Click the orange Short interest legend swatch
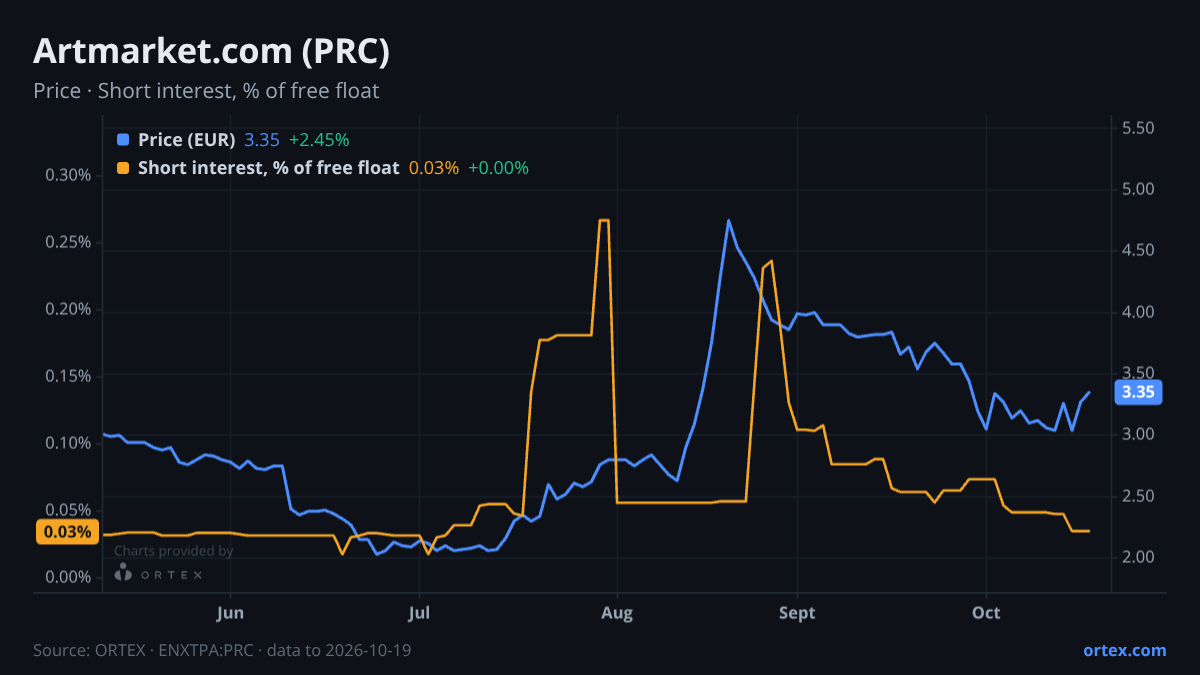The image size is (1200, 675). click(x=123, y=168)
